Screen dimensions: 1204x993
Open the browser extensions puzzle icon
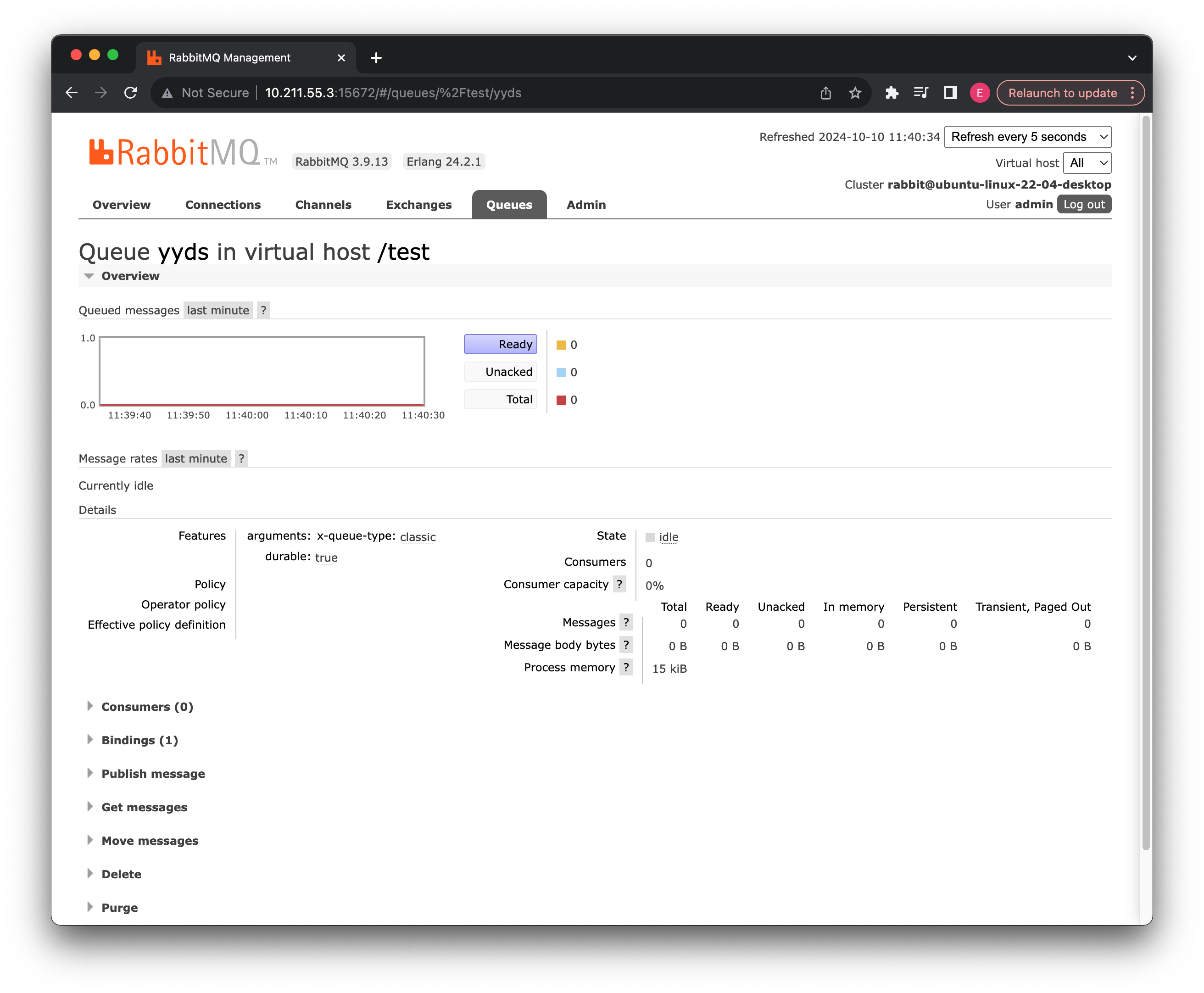[x=891, y=93]
